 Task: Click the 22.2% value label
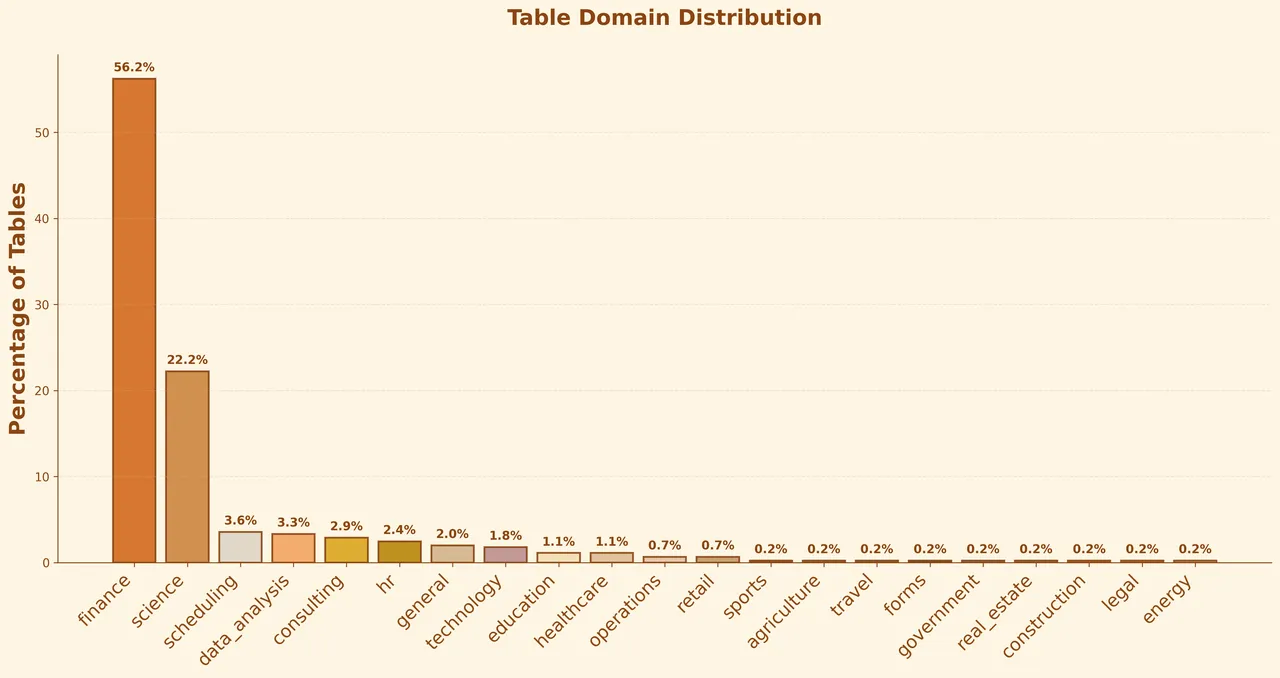[187, 360]
